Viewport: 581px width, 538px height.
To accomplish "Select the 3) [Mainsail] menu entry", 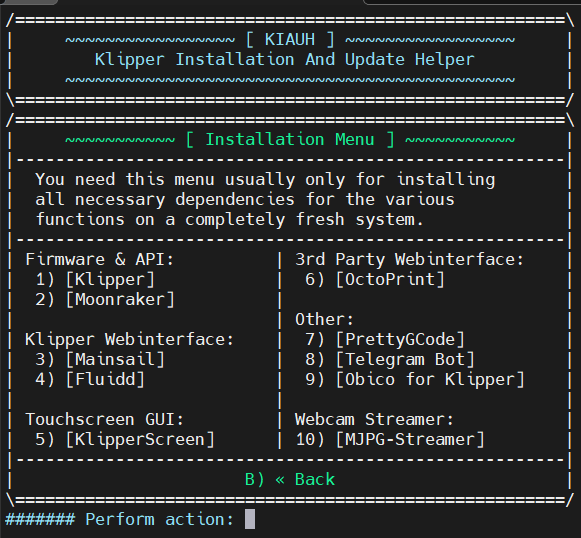I will point(100,360).
